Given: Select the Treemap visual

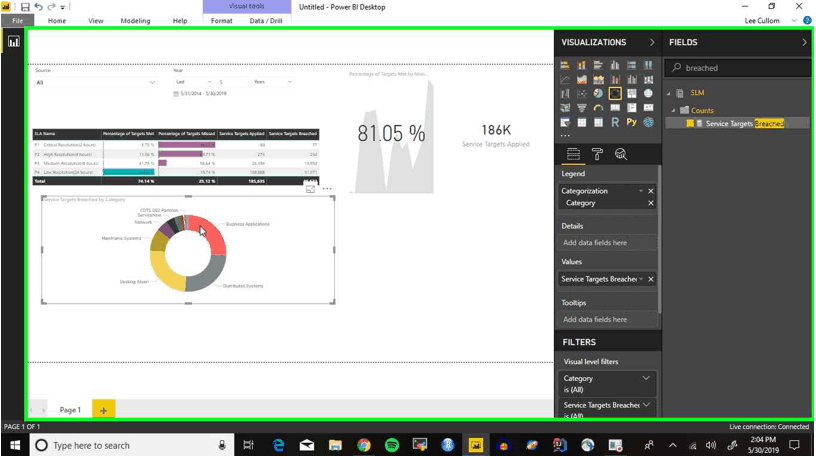Looking at the screenshot, I should (631, 94).
